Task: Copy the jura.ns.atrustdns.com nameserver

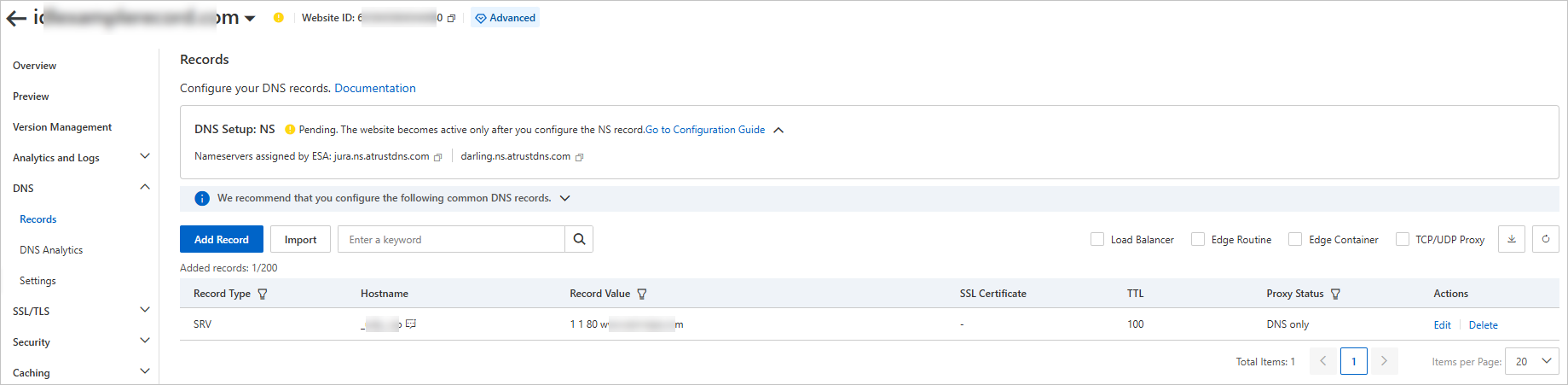Action: click(x=438, y=157)
